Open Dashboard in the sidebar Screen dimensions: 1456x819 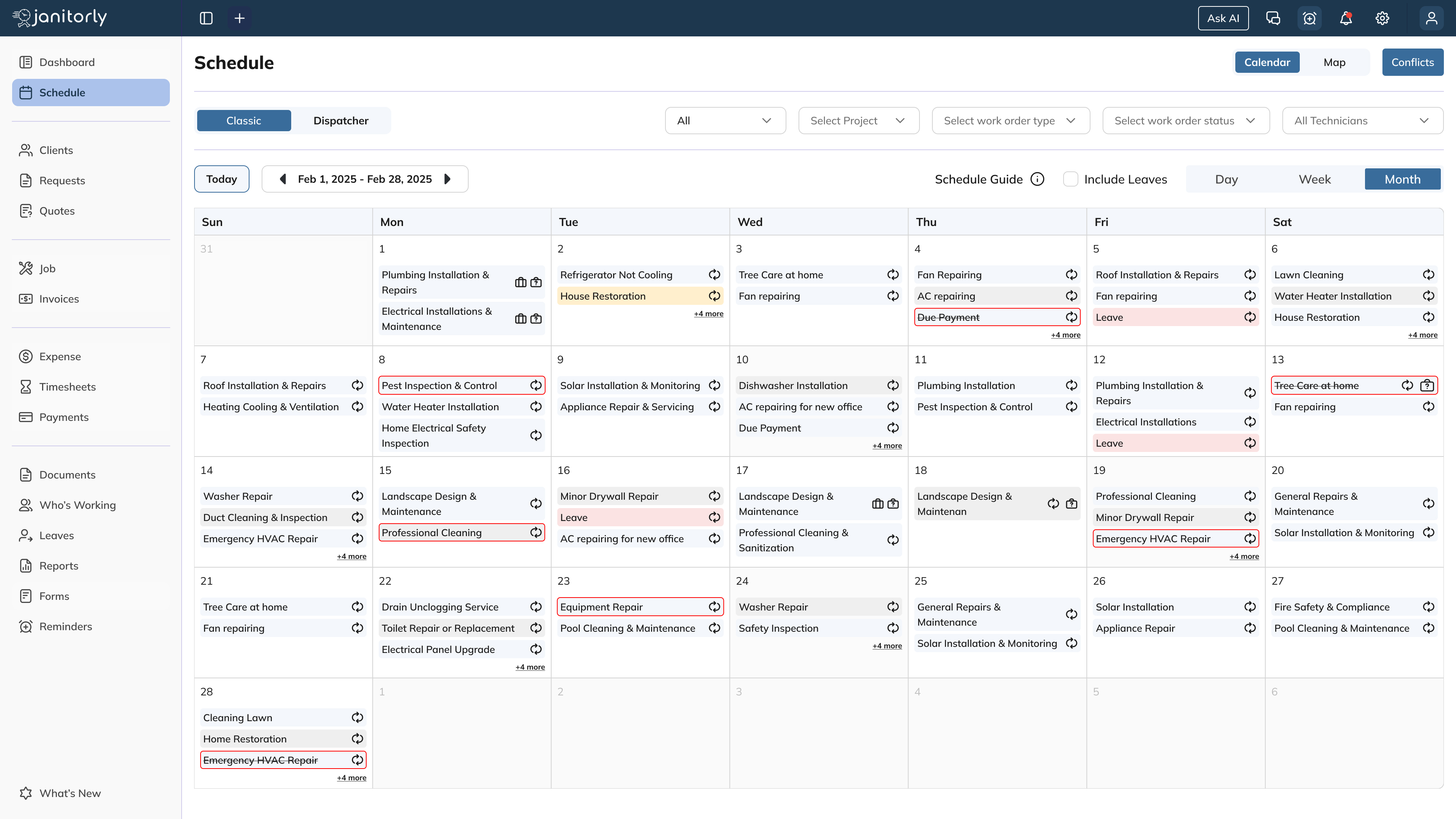(91, 62)
